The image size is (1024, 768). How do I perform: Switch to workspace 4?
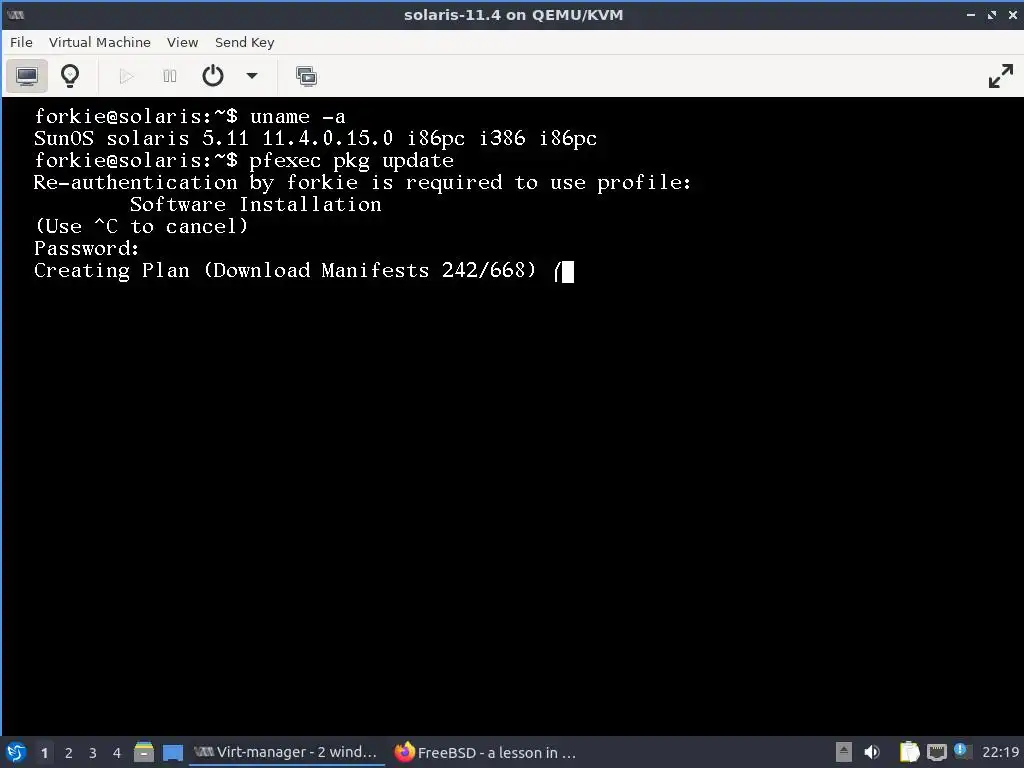click(117, 753)
